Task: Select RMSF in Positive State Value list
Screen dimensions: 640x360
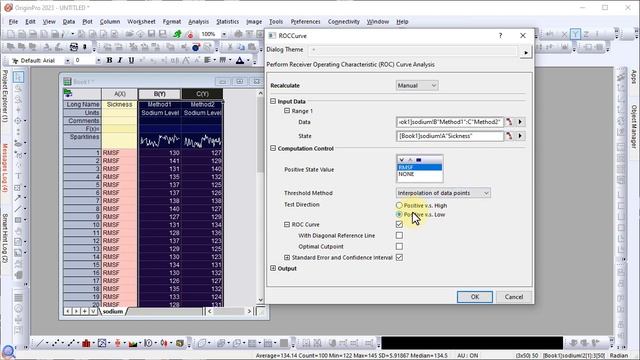Action: tap(419, 167)
